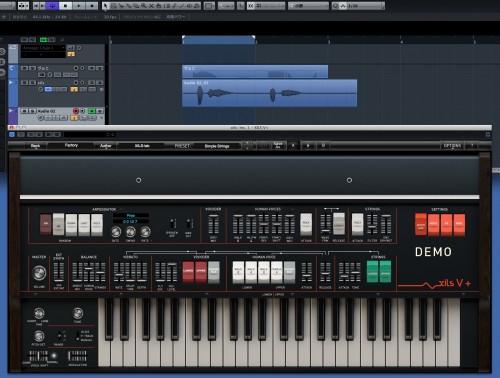The image size is (500, 378).
Task: Toggle the grey Vocoder switch next to UPPER
Action: pyautogui.click(x=214, y=272)
